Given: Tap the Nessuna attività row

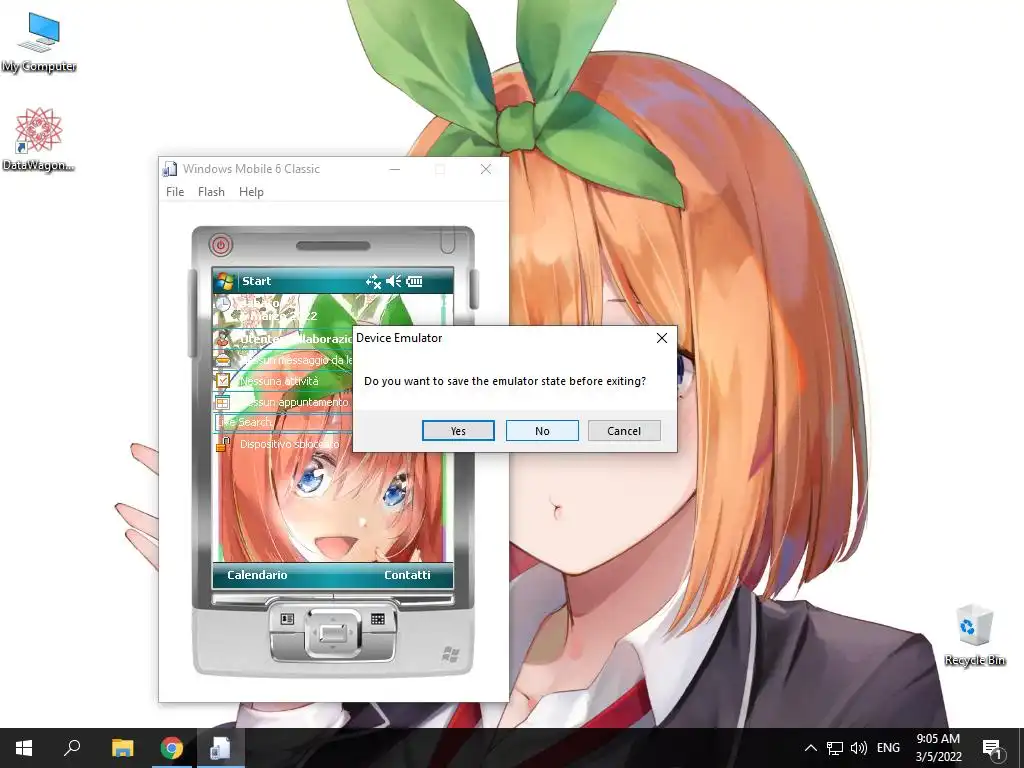Looking at the screenshot, I should coord(283,381).
